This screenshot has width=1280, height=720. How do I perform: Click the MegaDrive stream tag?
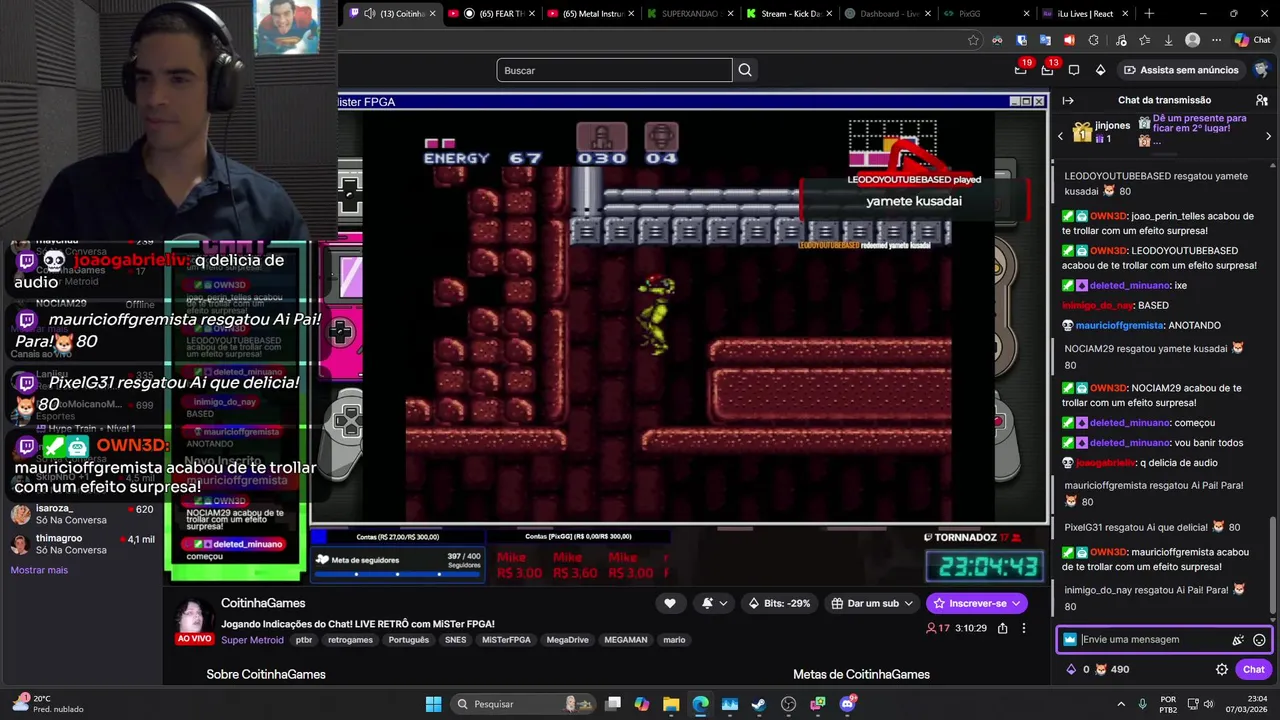pyautogui.click(x=567, y=640)
